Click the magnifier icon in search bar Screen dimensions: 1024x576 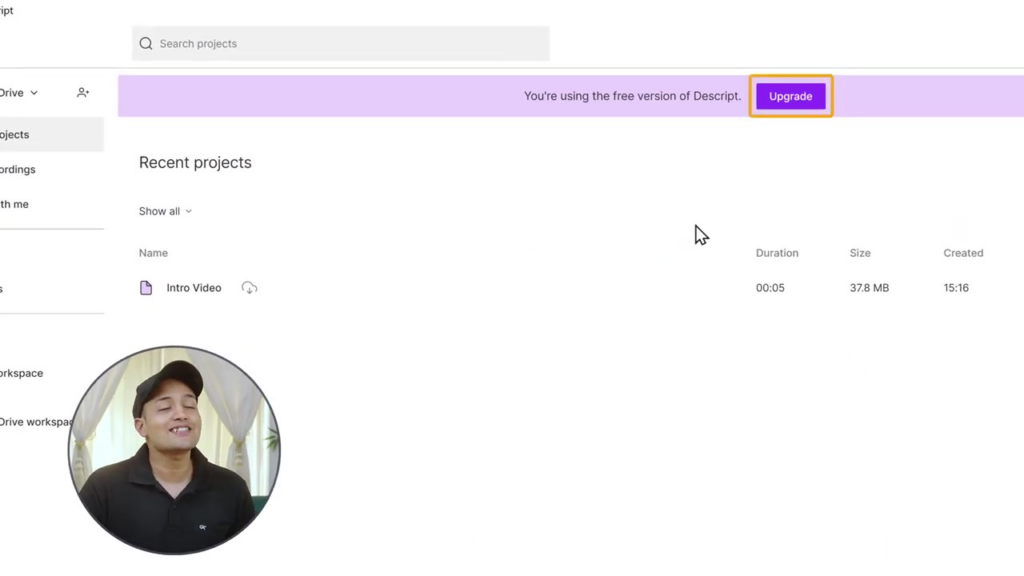pyautogui.click(x=146, y=43)
